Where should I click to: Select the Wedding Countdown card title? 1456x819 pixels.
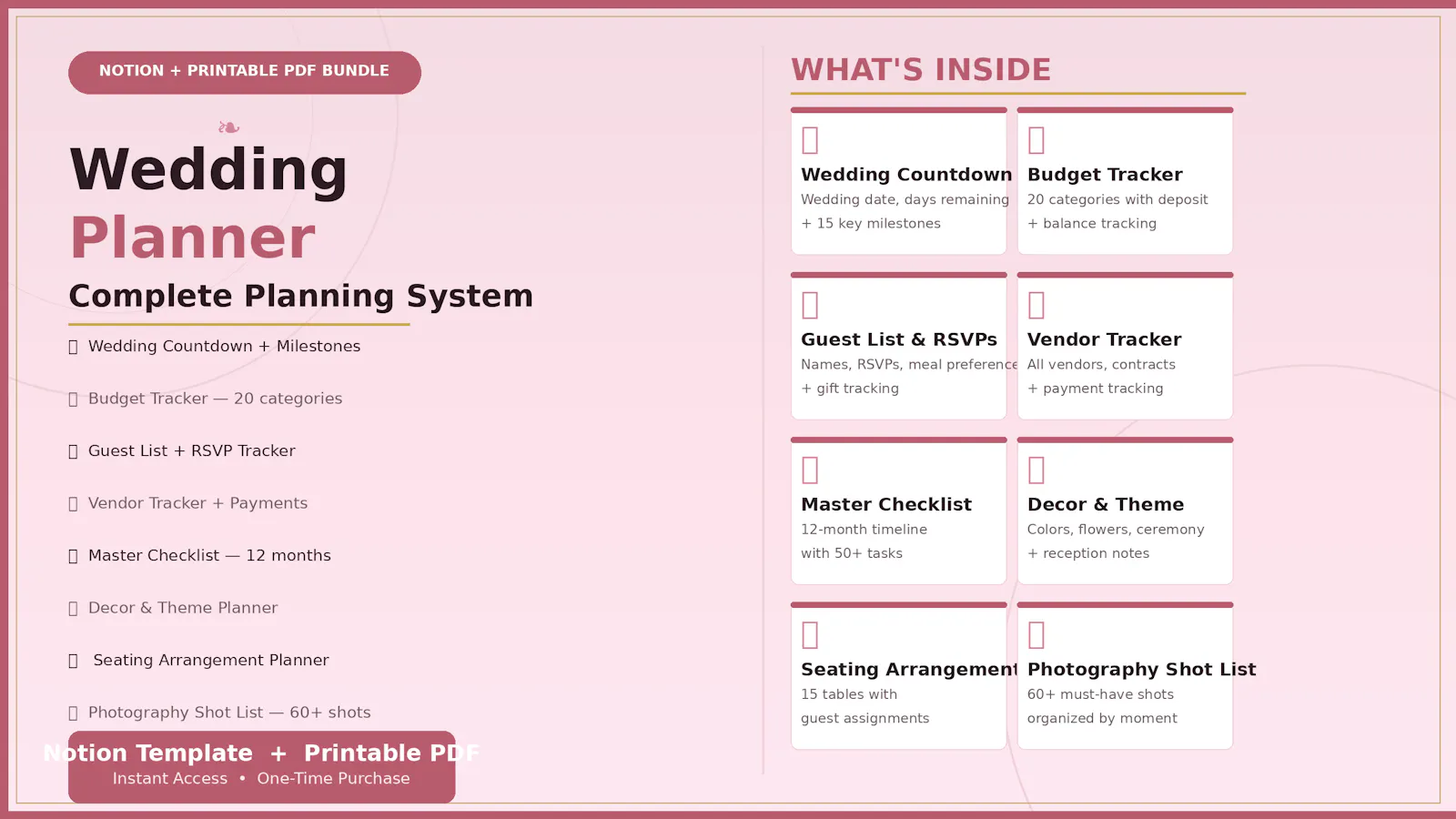906,174
